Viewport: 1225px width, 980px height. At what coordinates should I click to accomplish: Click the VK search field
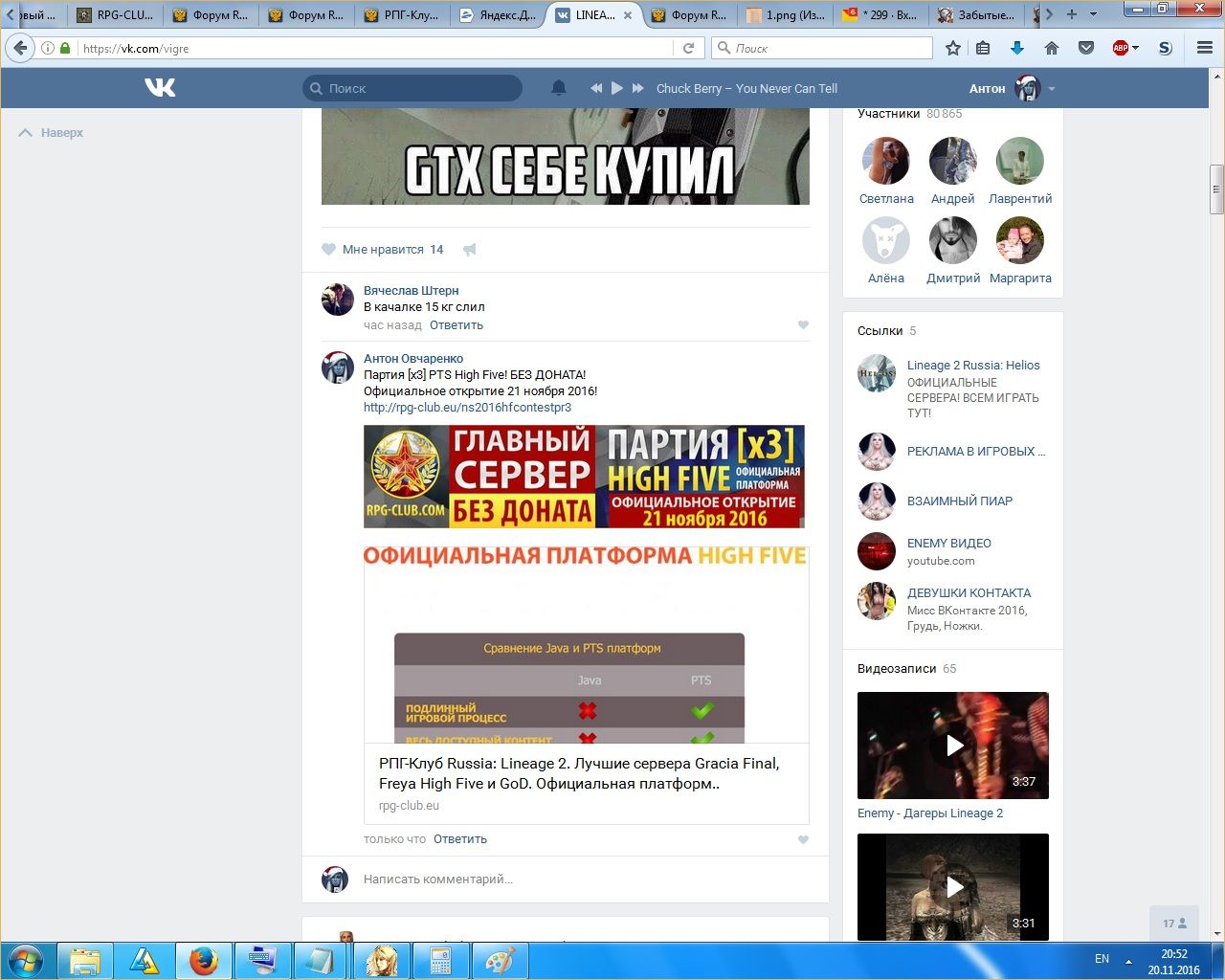[x=412, y=88]
